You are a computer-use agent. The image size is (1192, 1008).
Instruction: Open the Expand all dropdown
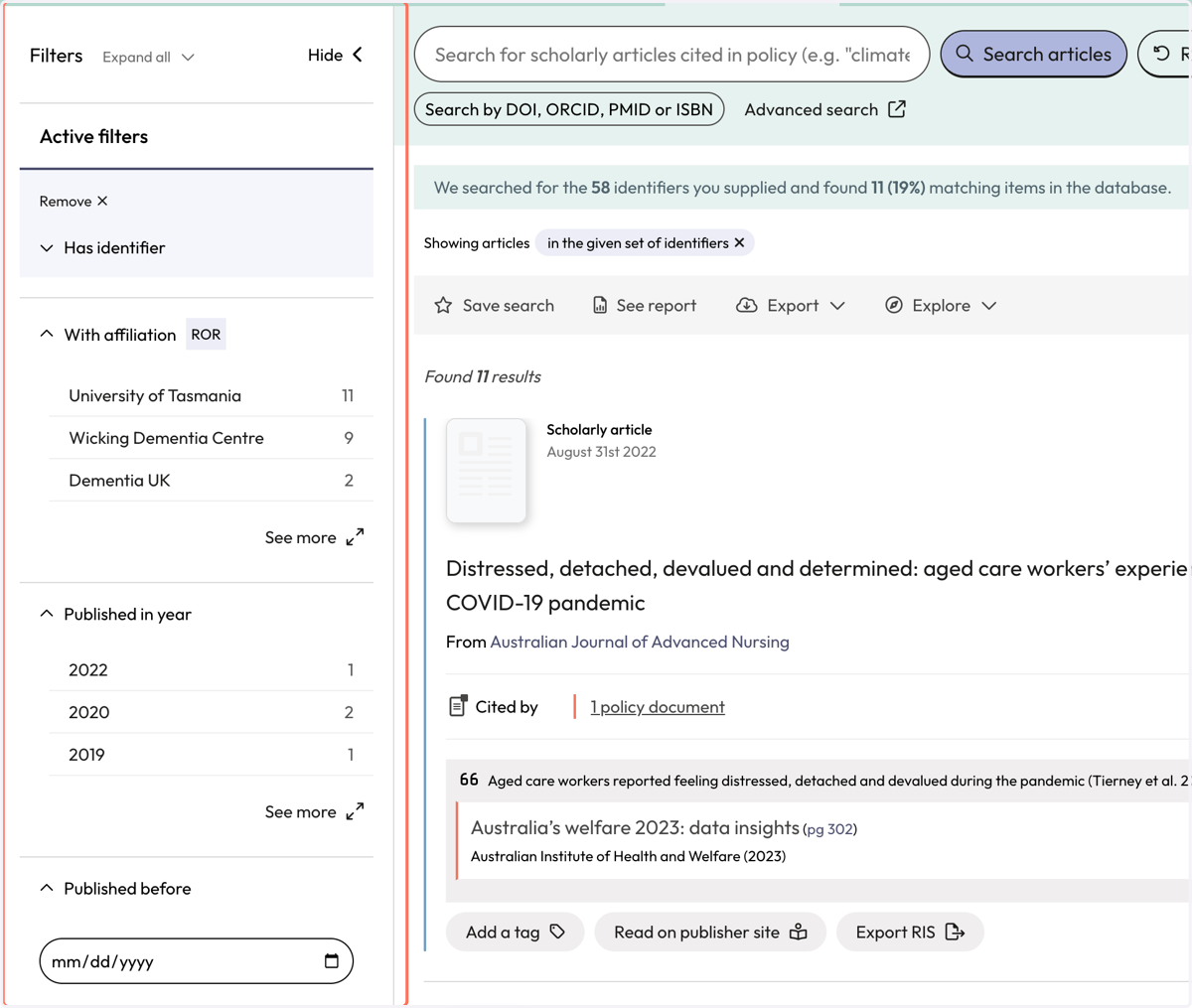click(x=148, y=57)
